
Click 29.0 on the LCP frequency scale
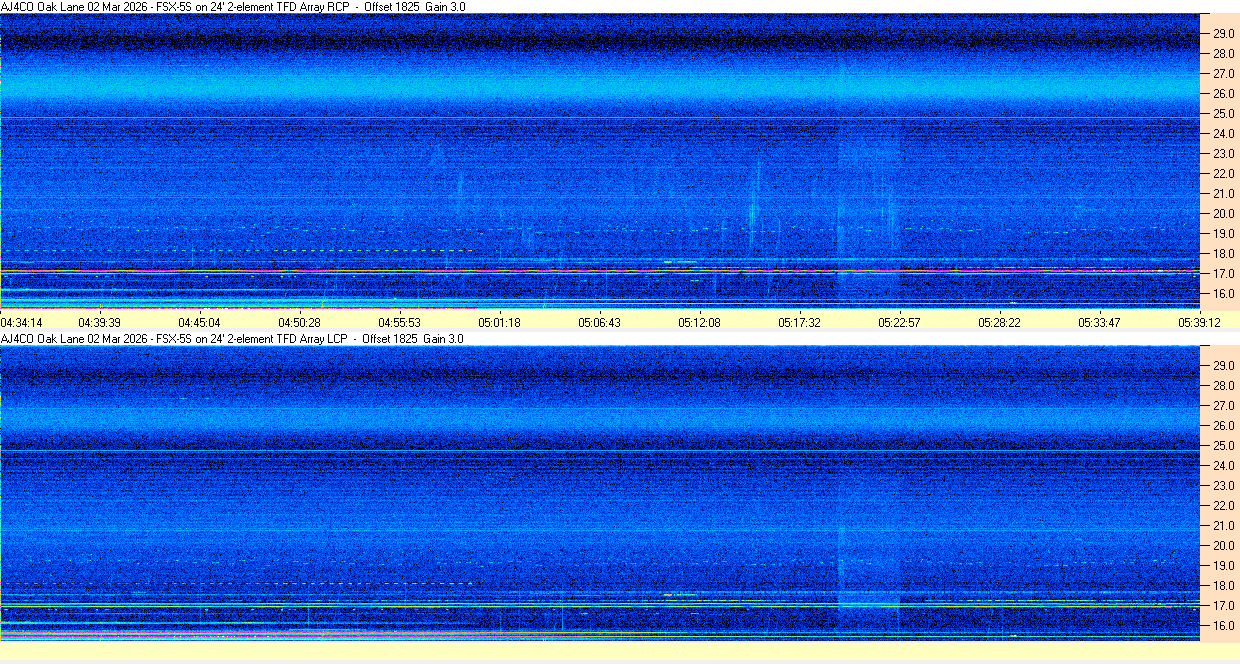click(x=1224, y=366)
